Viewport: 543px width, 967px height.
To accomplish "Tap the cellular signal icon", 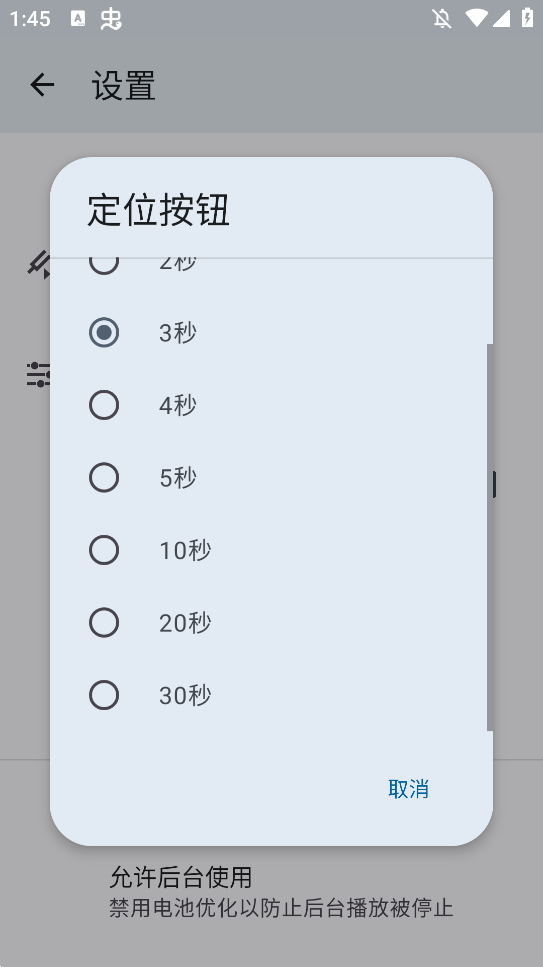I will pyautogui.click(x=501, y=19).
